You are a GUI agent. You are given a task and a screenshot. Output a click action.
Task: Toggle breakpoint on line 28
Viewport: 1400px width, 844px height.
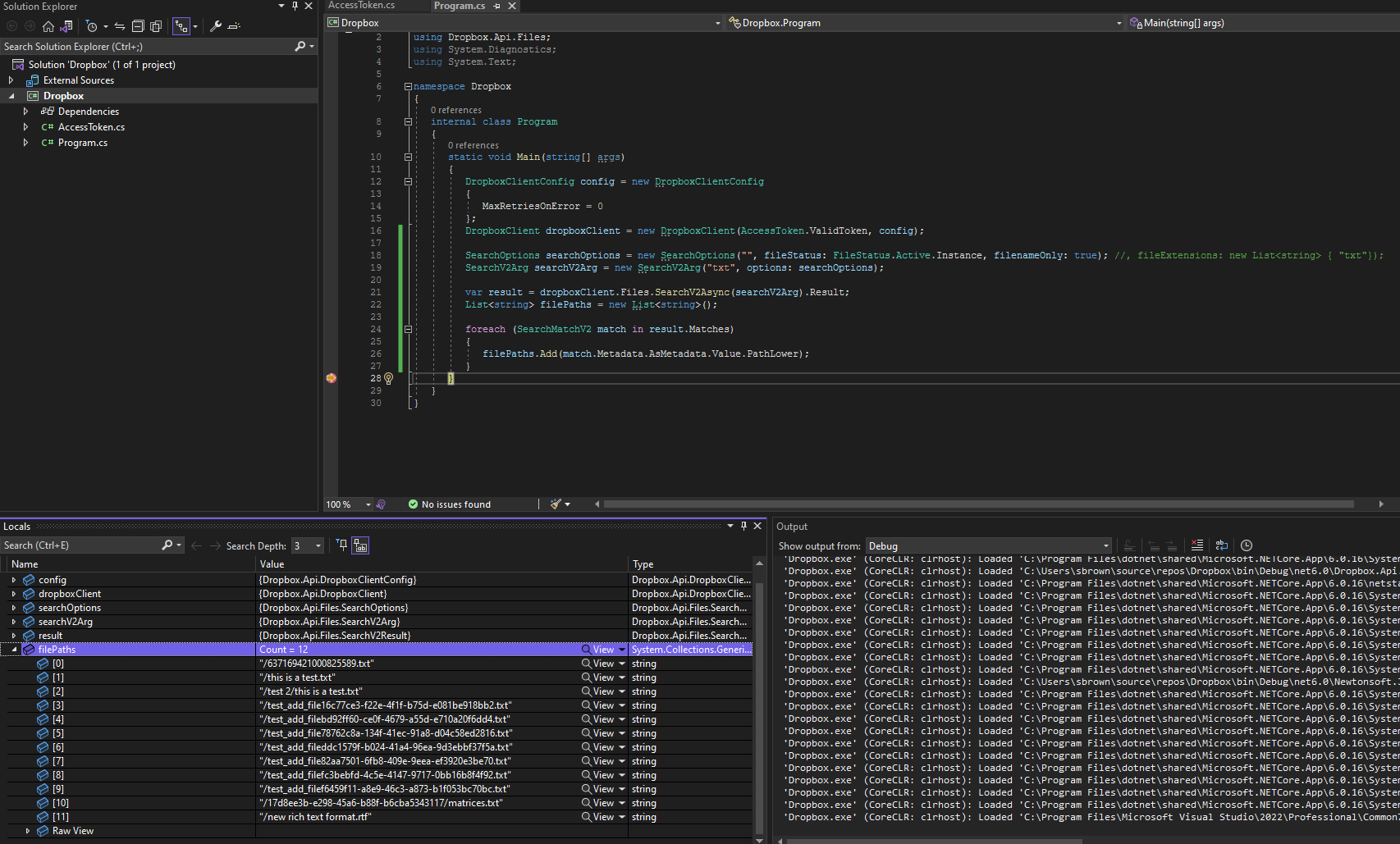[x=331, y=378]
